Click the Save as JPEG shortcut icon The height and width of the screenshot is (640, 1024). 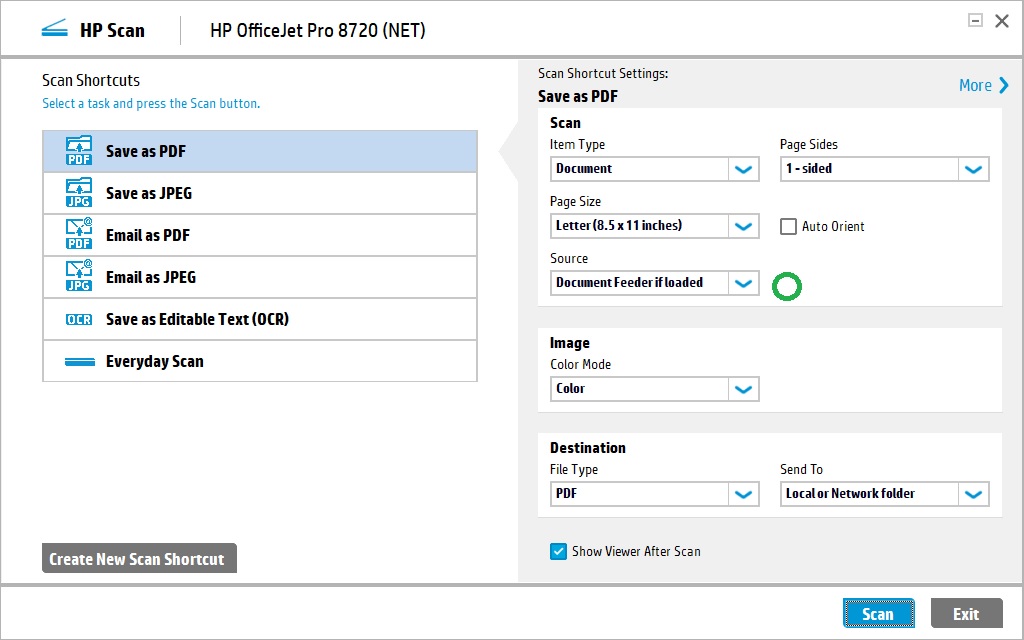(x=79, y=193)
